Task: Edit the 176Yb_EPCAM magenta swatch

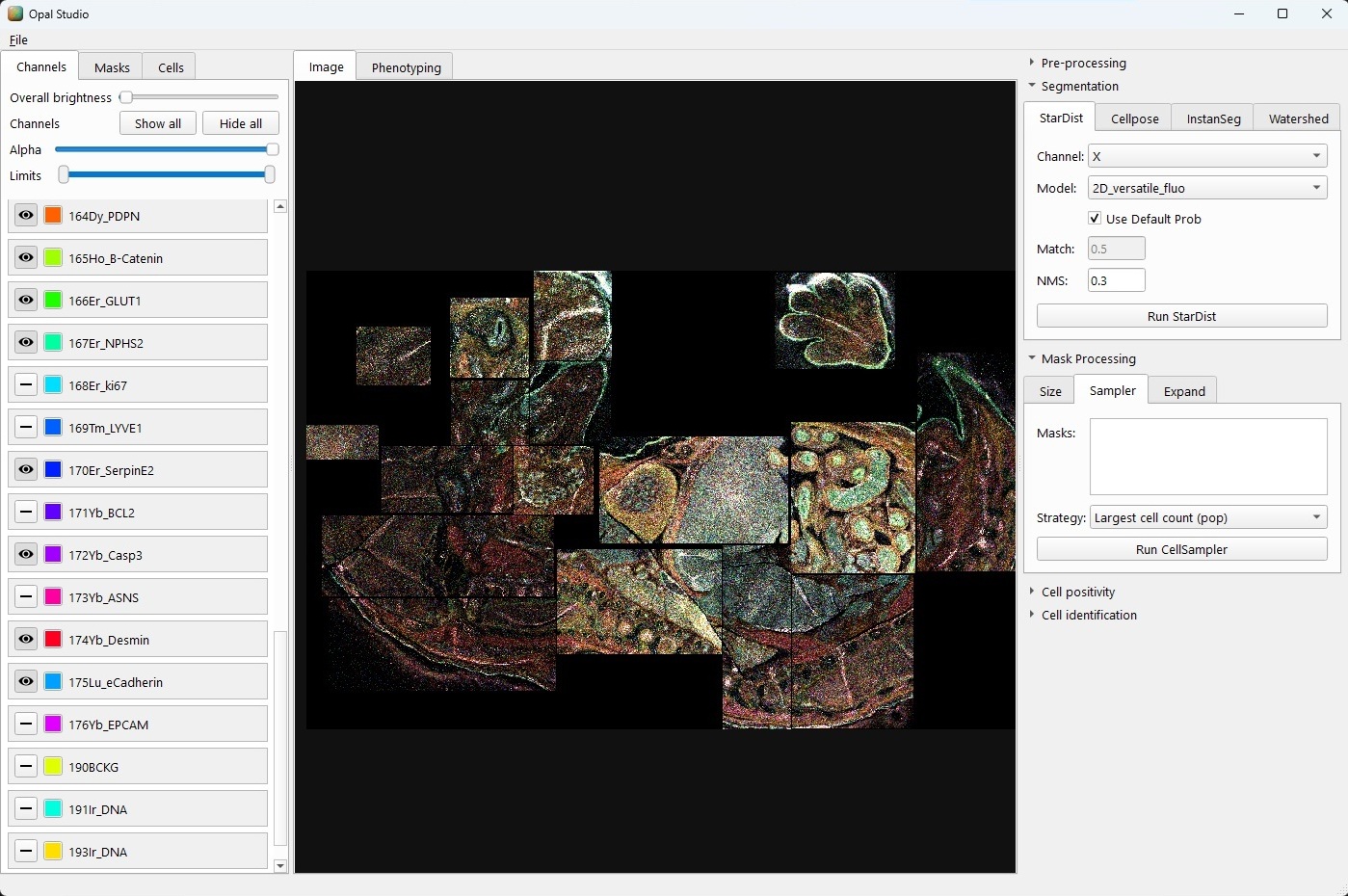Action: pos(53,725)
